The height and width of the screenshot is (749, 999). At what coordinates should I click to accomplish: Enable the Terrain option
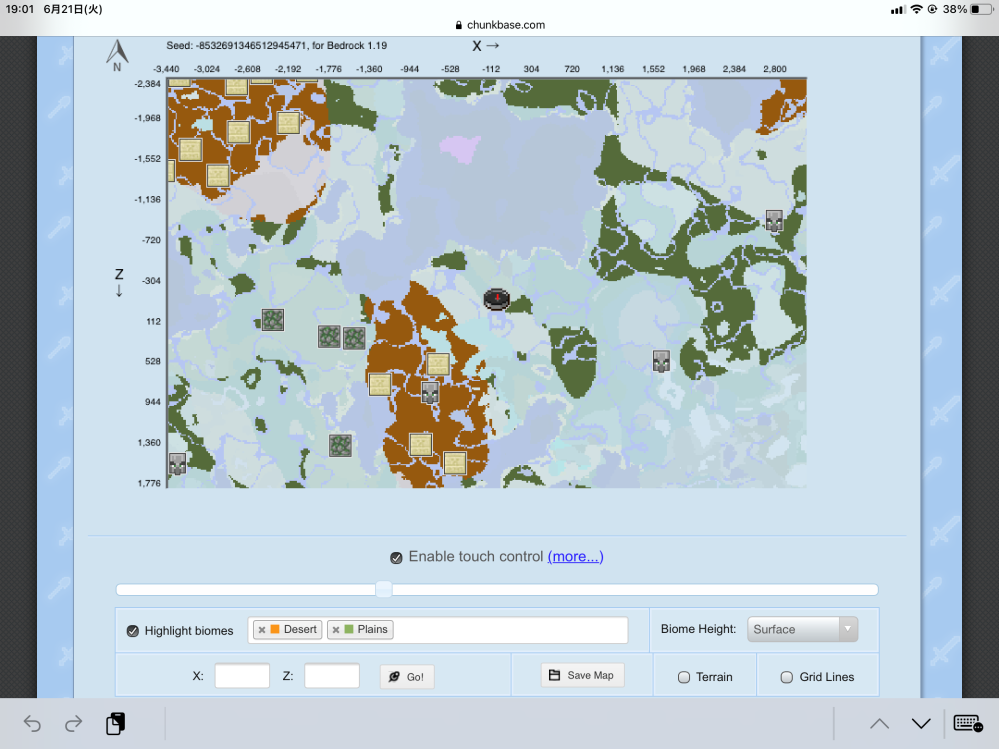(684, 677)
